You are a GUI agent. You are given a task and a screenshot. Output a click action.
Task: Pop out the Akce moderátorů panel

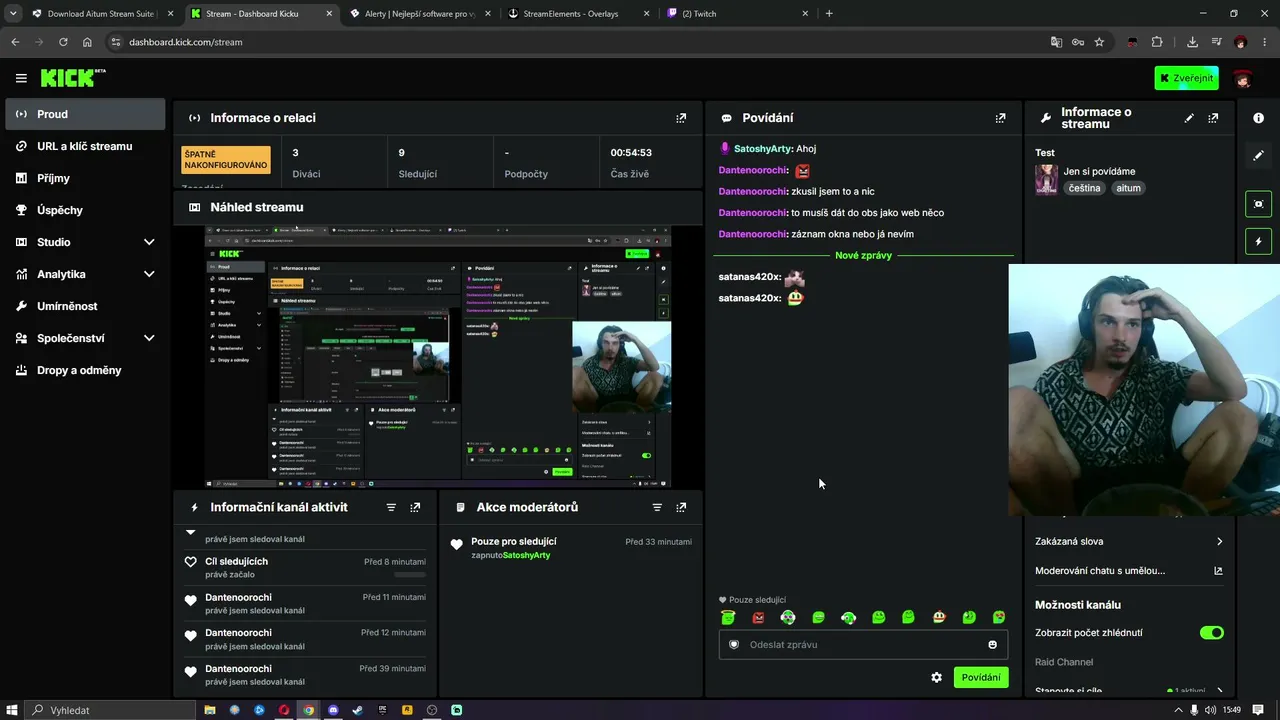pyautogui.click(x=681, y=508)
